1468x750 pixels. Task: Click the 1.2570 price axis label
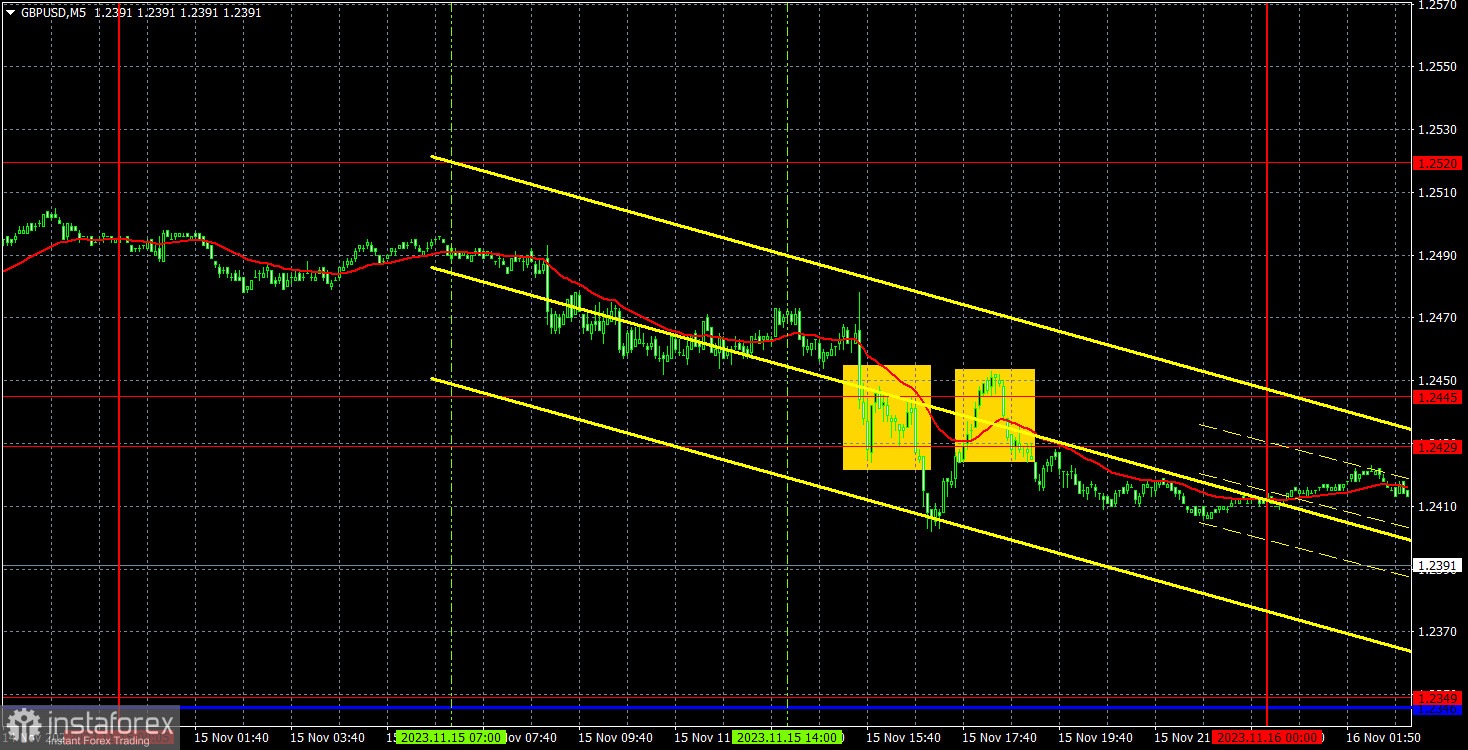1438,5
